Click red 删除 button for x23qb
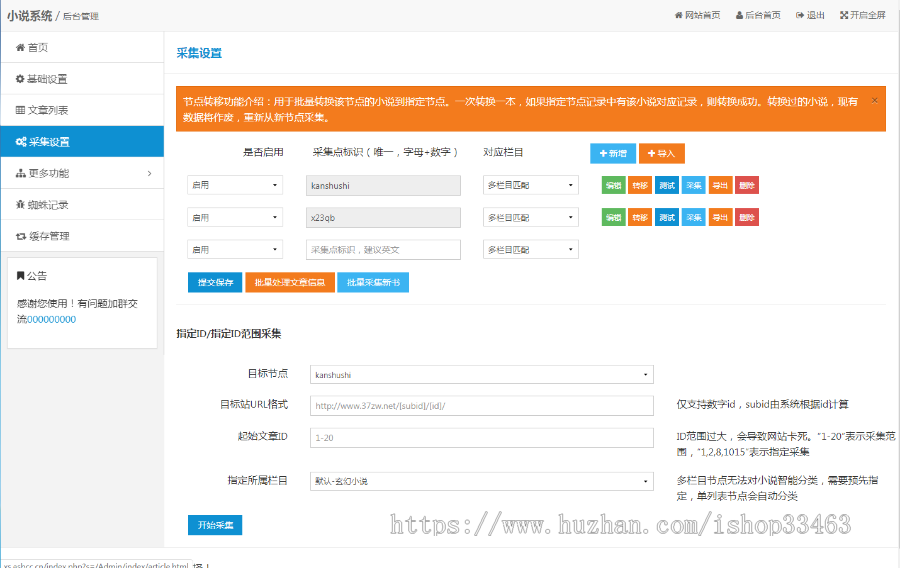The height and width of the screenshot is (568, 900). click(x=747, y=217)
